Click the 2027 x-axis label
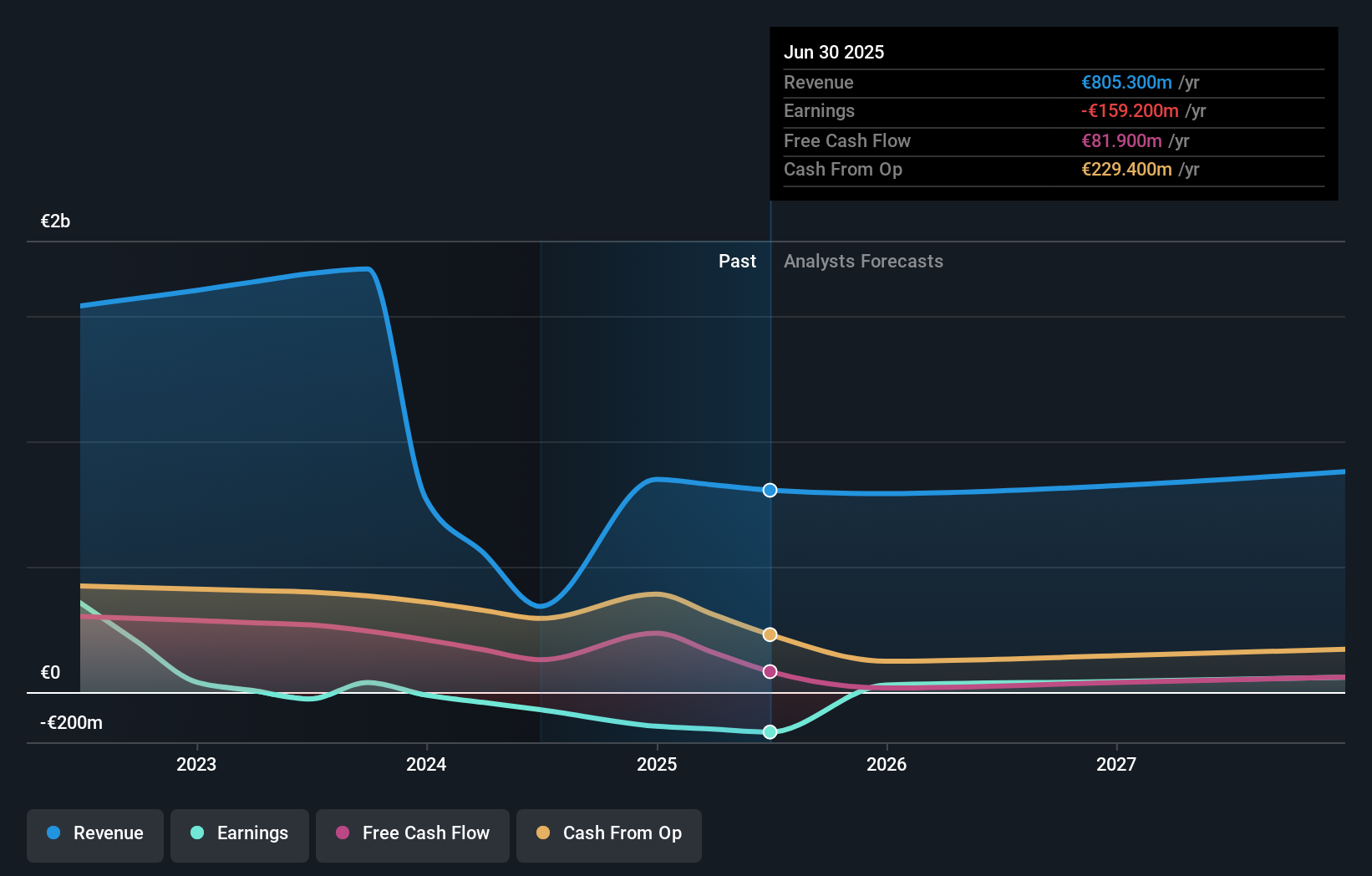The height and width of the screenshot is (876, 1372). [1116, 764]
